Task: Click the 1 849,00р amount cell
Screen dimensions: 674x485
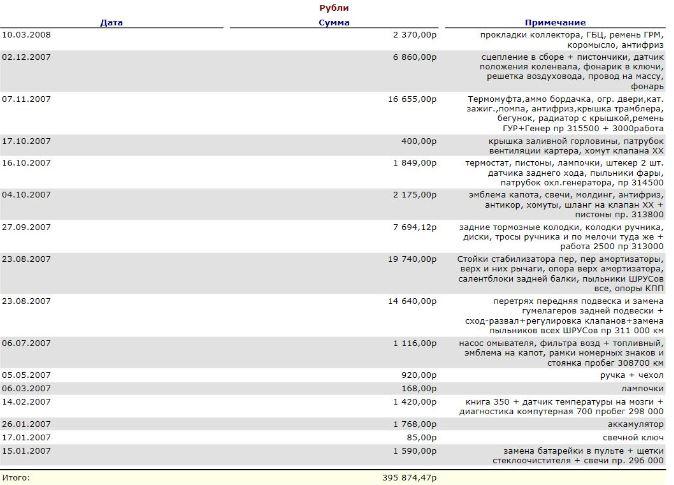Action: [412, 162]
